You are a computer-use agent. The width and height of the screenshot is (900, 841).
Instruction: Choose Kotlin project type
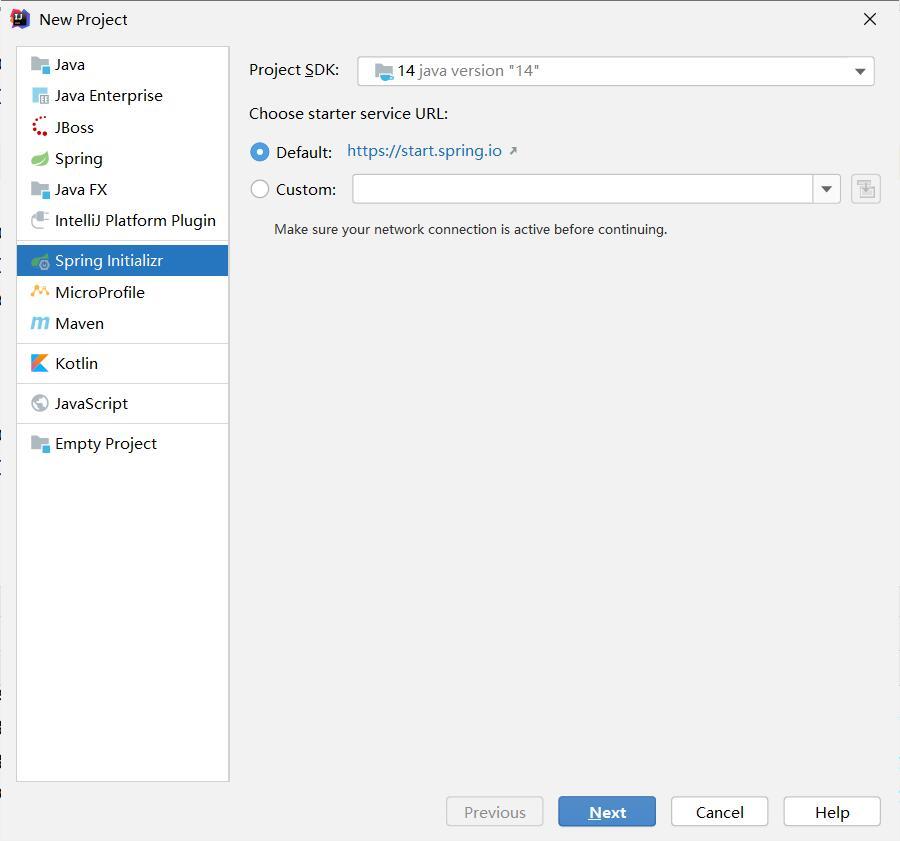click(x=122, y=363)
